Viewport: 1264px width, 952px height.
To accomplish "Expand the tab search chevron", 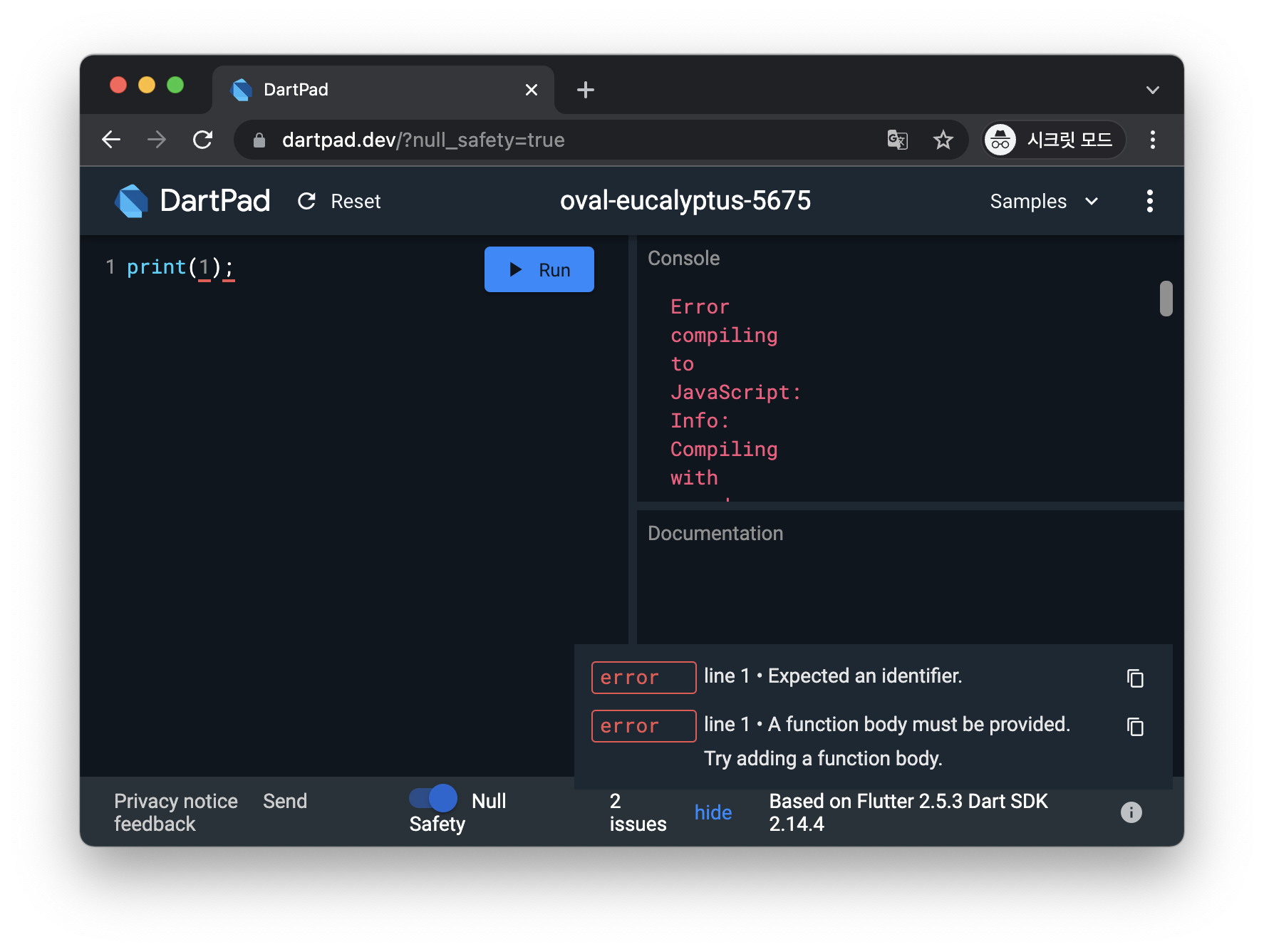I will coord(1152,90).
